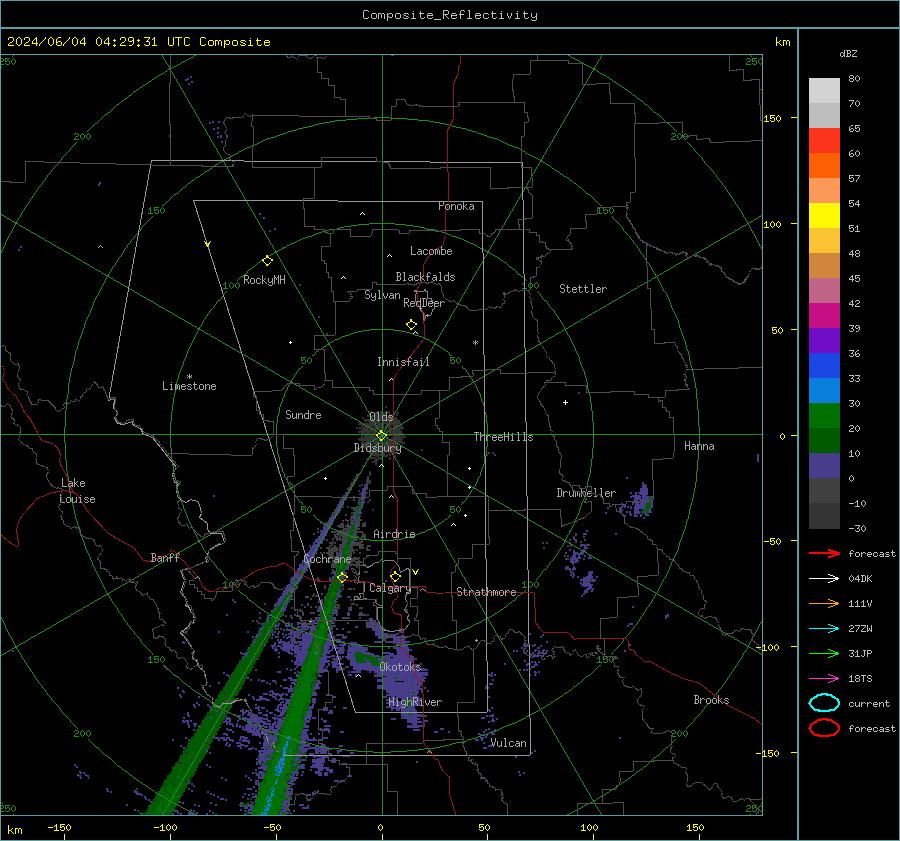This screenshot has height=841, width=900.
Task: Select the white 04DK arrow symbol
Action: click(x=824, y=579)
